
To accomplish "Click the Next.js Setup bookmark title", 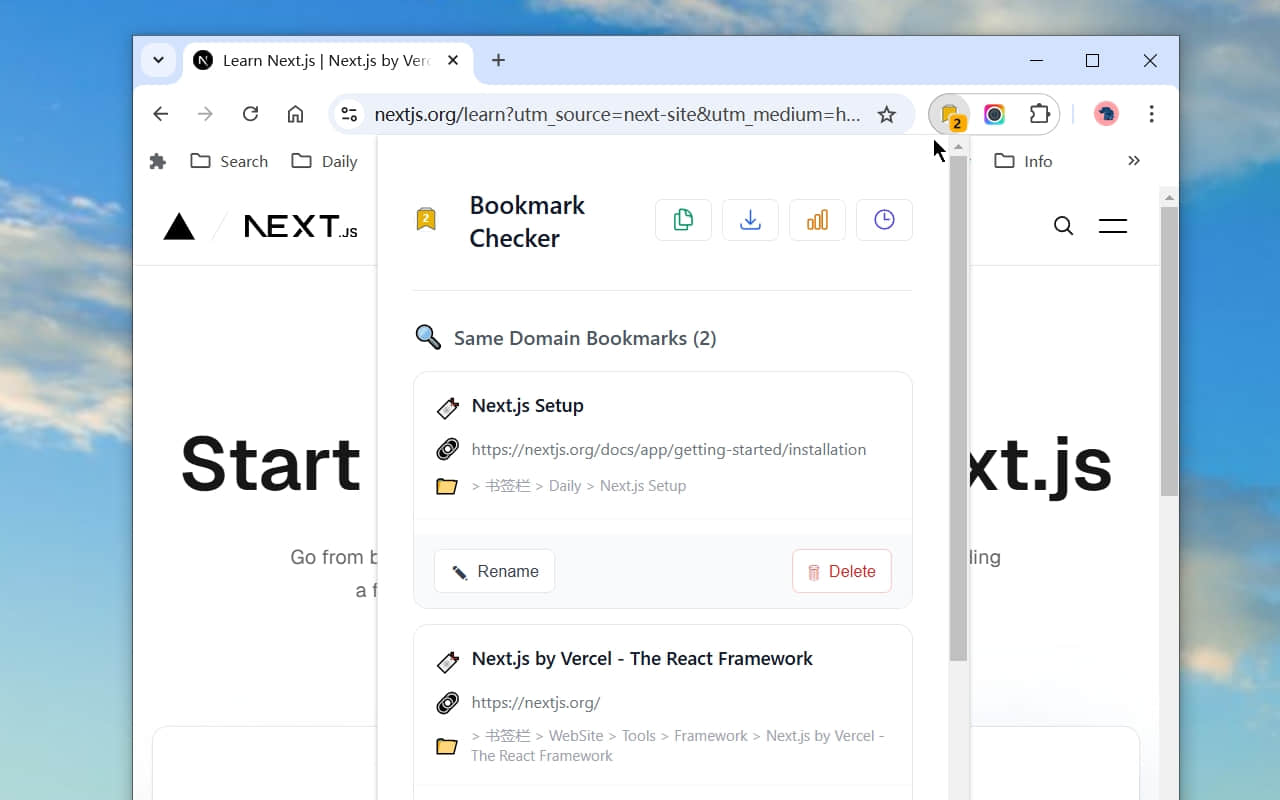I will (527, 406).
